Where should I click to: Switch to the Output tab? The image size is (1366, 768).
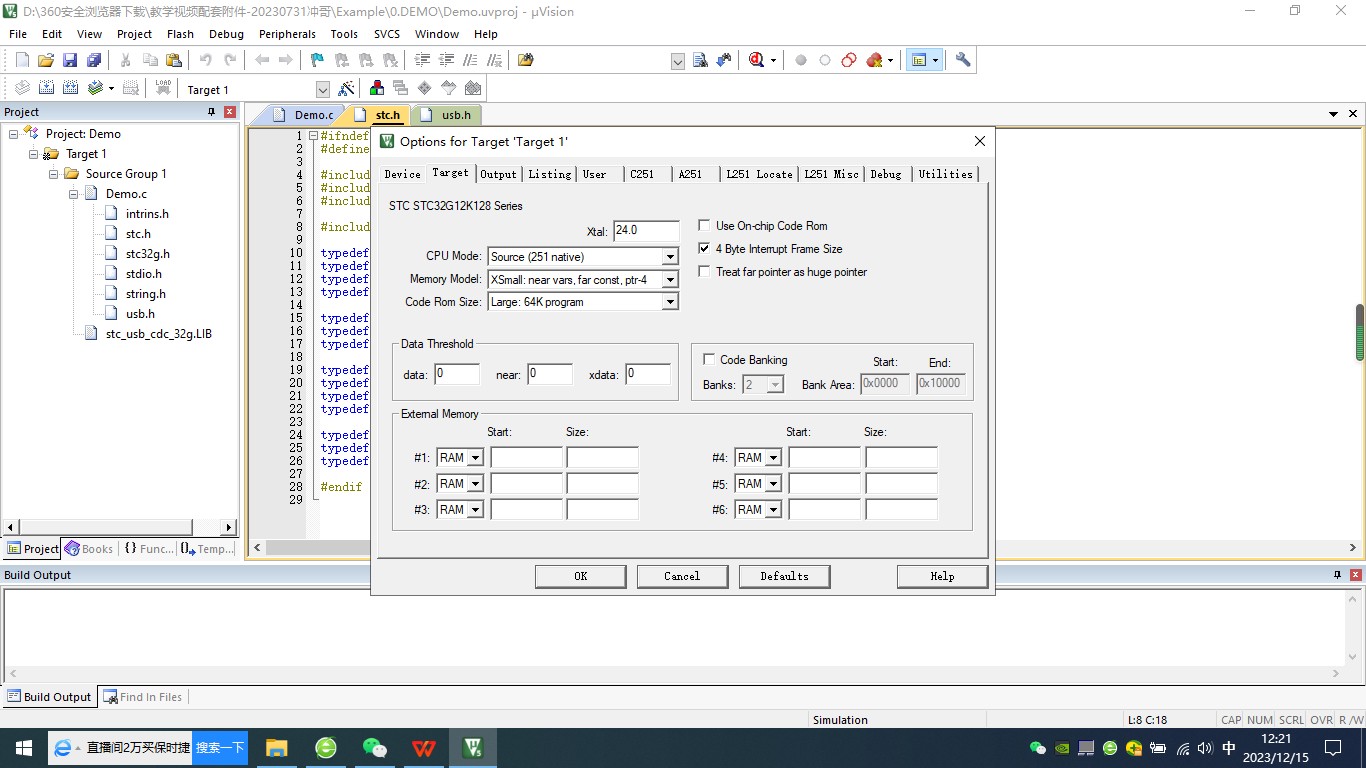[x=498, y=174]
